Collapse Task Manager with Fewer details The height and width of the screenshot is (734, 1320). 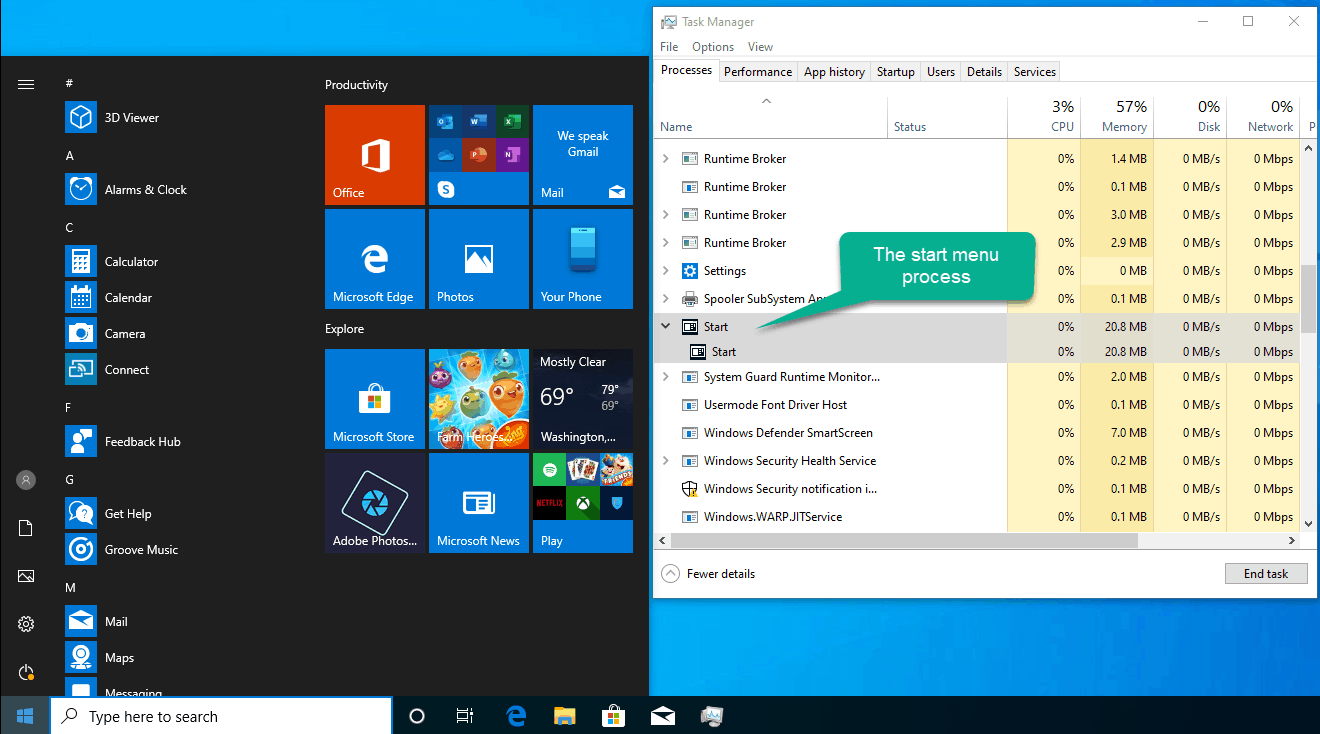[x=708, y=574]
